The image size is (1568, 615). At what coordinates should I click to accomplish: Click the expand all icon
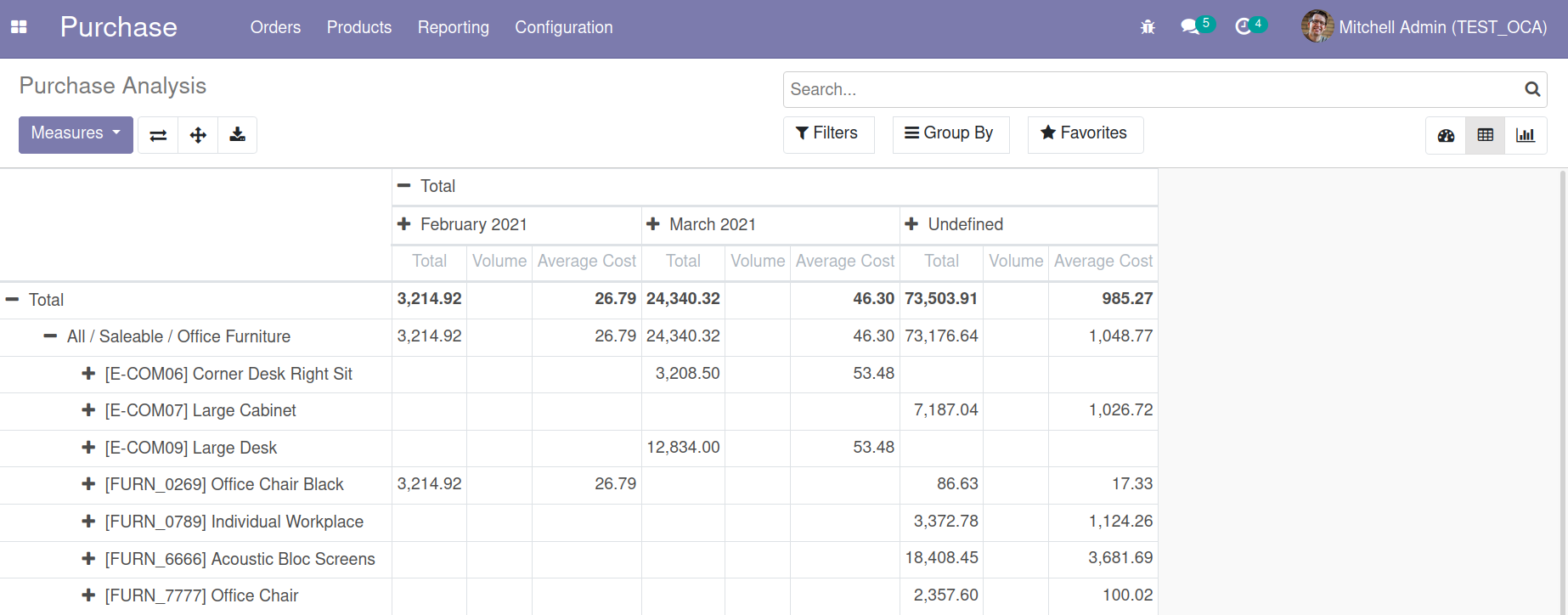pos(198,135)
